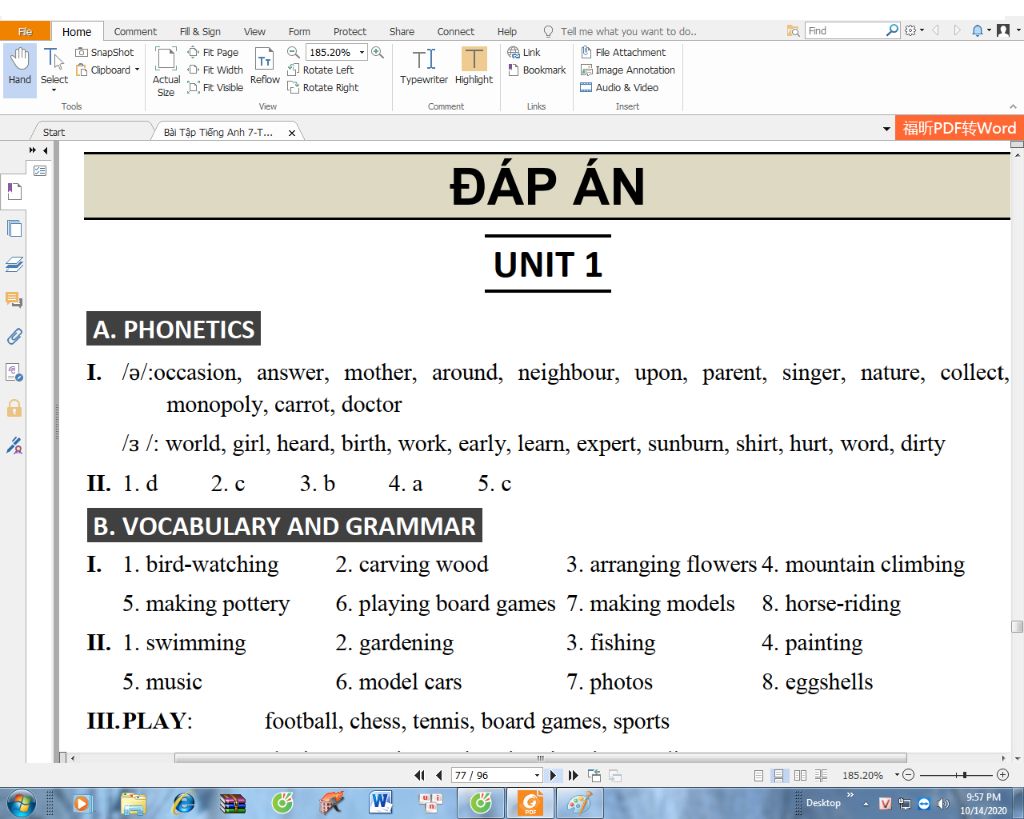Switch to the Comment ribbon tab

coord(135,31)
